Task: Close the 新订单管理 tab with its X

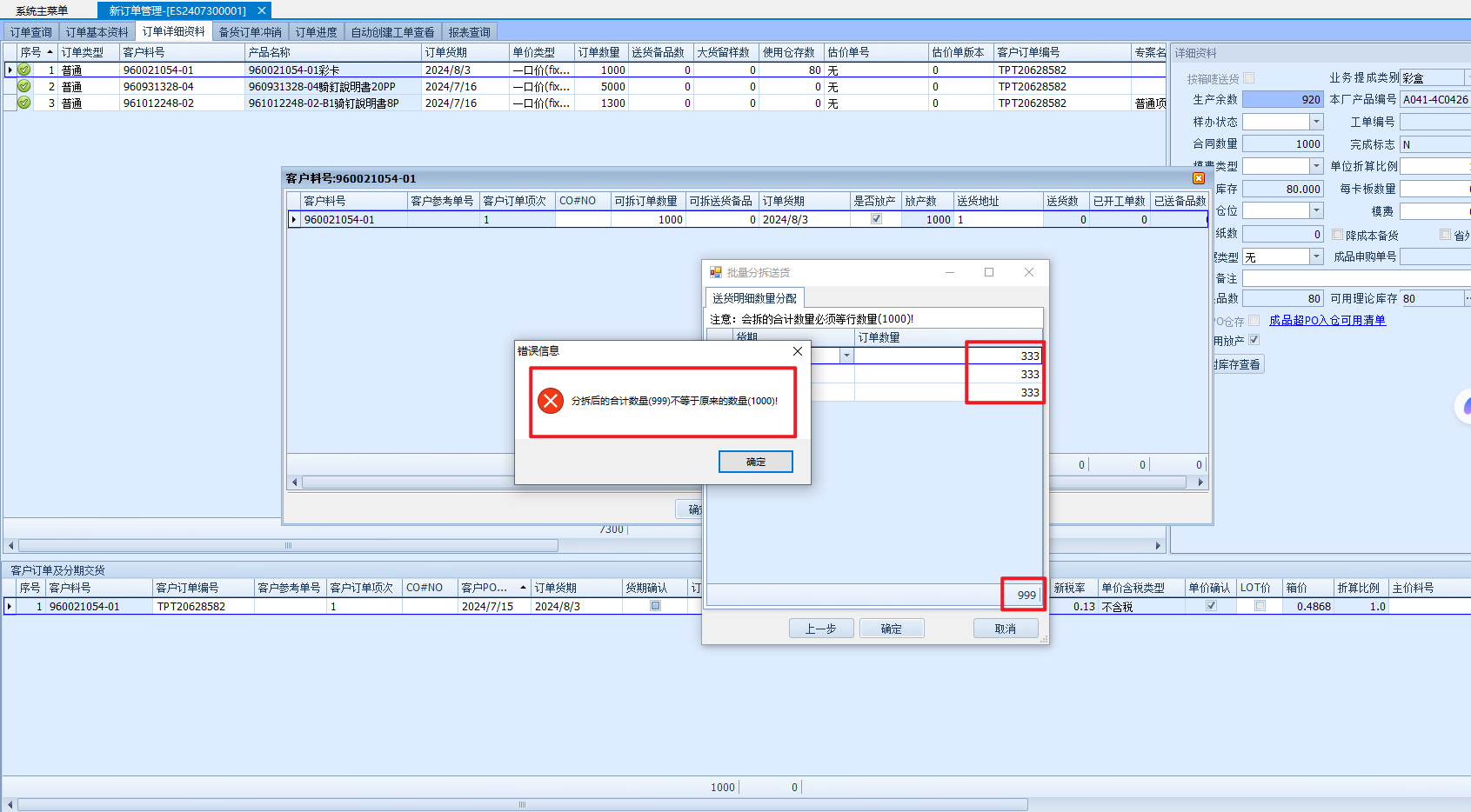Action: pyautogui.click(x=261, y=10)
